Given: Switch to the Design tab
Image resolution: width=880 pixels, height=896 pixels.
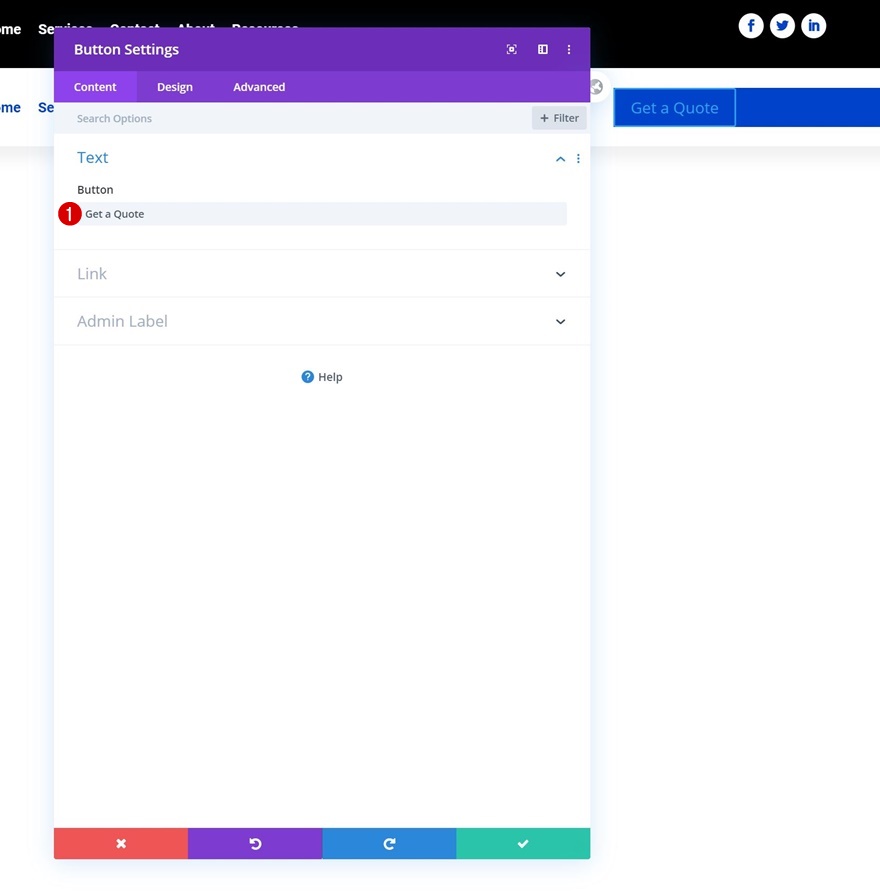Looking at the screenshot, I should [x=174, y=87].
